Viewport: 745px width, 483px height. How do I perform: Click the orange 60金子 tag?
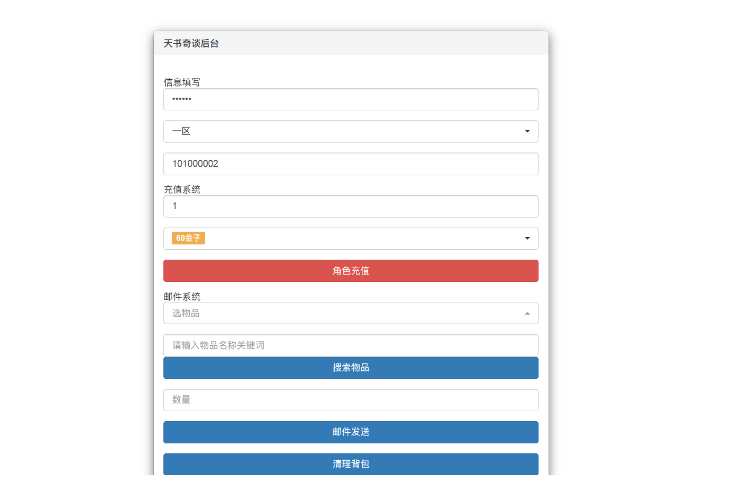pos(188,238)
